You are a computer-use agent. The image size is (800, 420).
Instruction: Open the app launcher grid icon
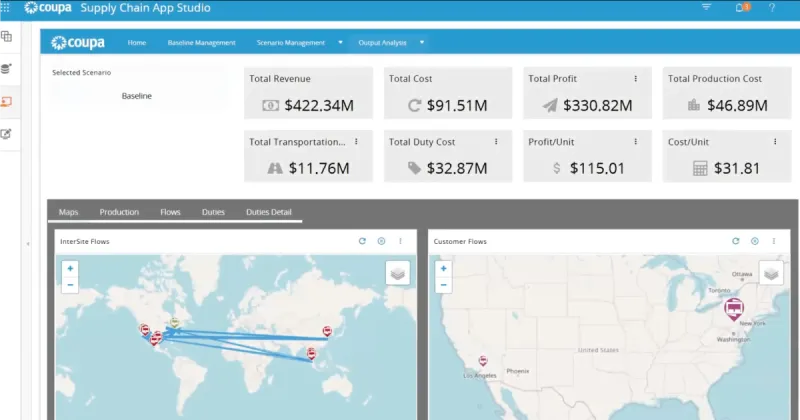pos(8,8)
